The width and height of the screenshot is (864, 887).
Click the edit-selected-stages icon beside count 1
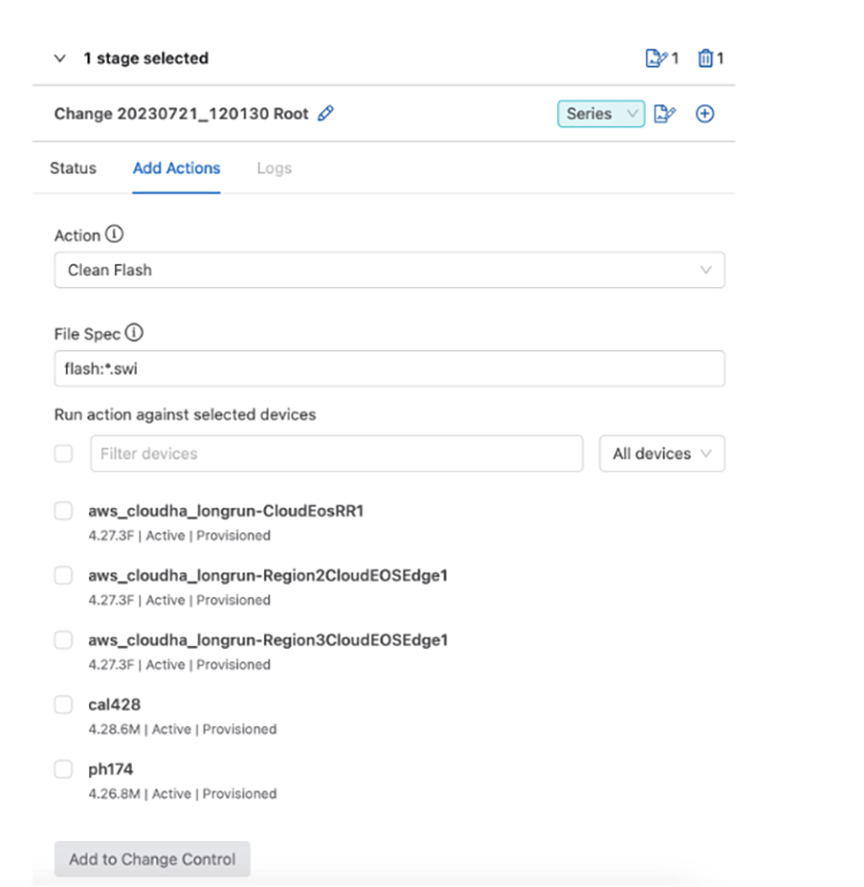coord(656,58)
